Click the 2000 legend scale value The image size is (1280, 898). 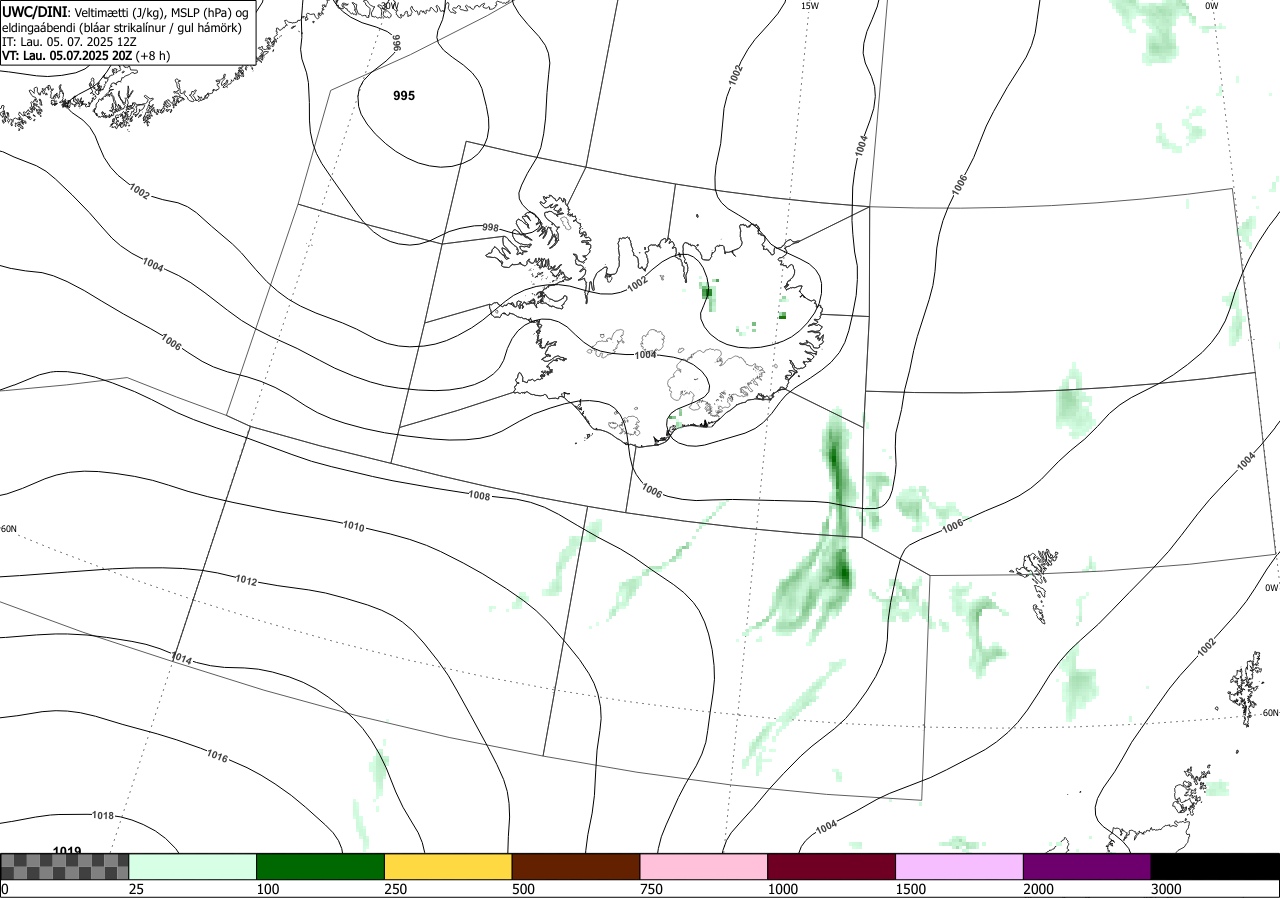click(x=1039, y=889)
